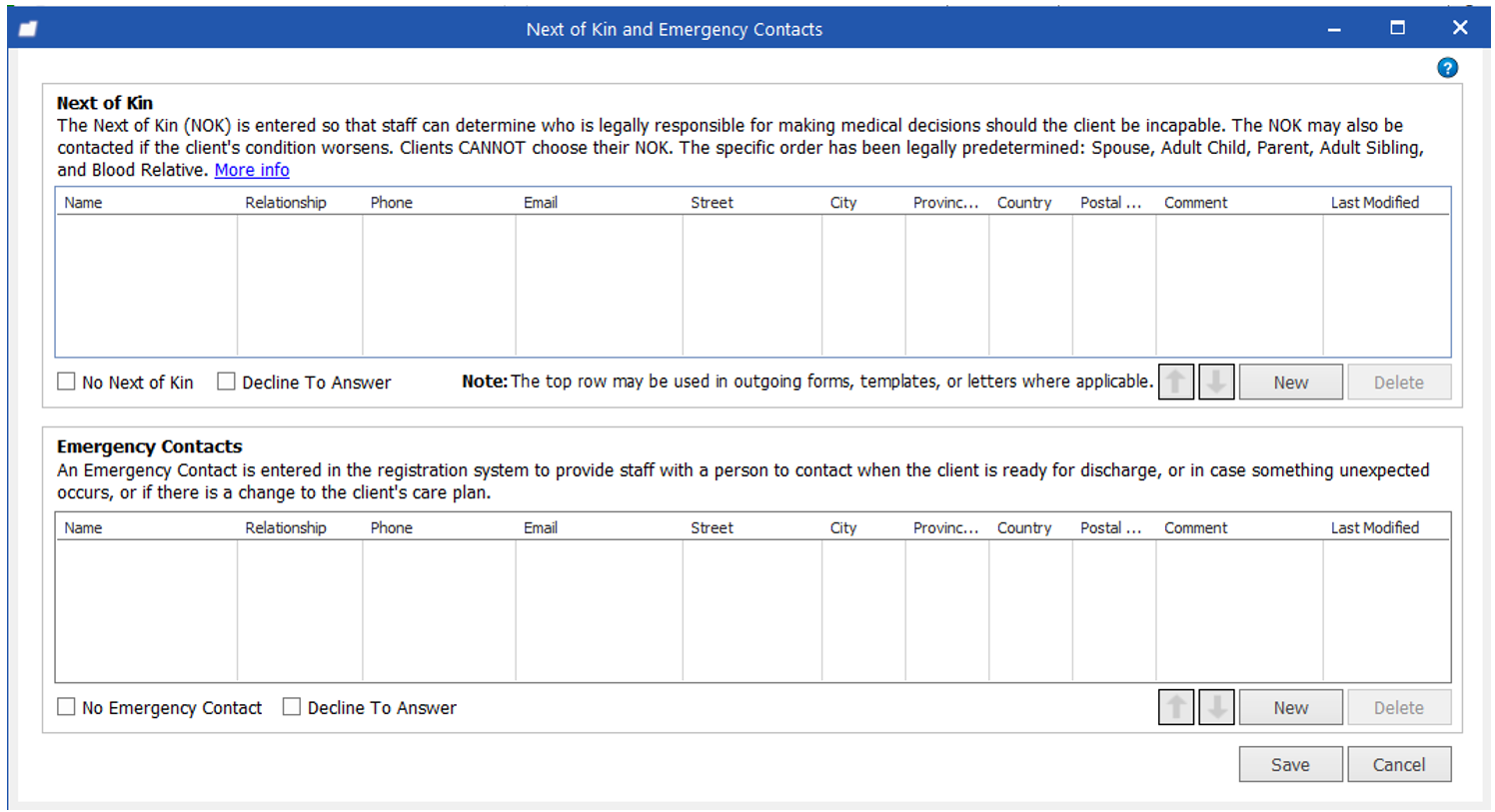
Task: Minimize the Next of Kin window
Action: tap(1334, 29)
